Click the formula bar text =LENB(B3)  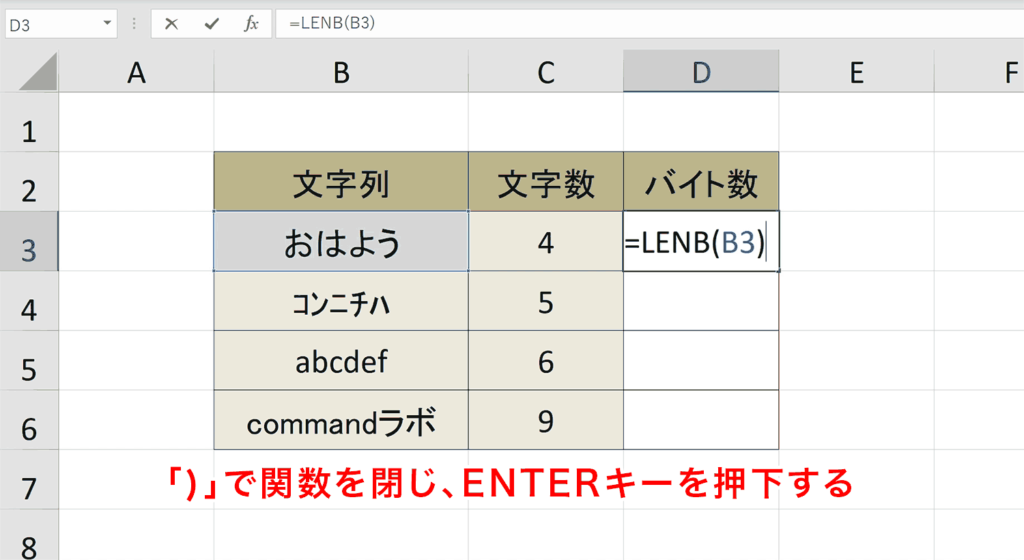(x=332, y=24)
